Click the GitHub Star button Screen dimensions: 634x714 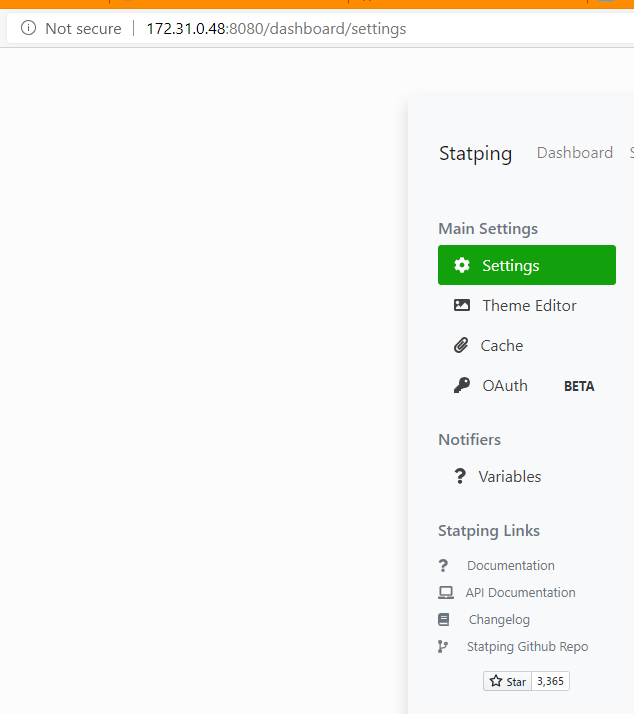(x=507, y=681)
